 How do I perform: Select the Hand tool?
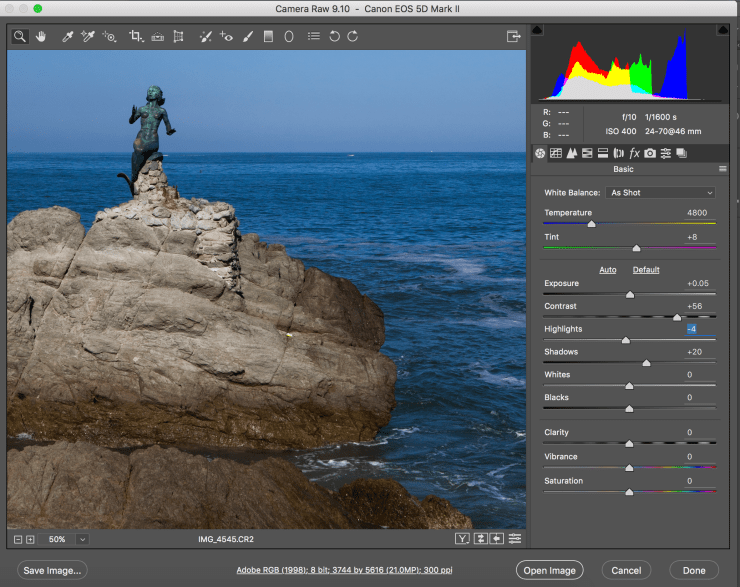pyautogui.click(x=42, y=36)
